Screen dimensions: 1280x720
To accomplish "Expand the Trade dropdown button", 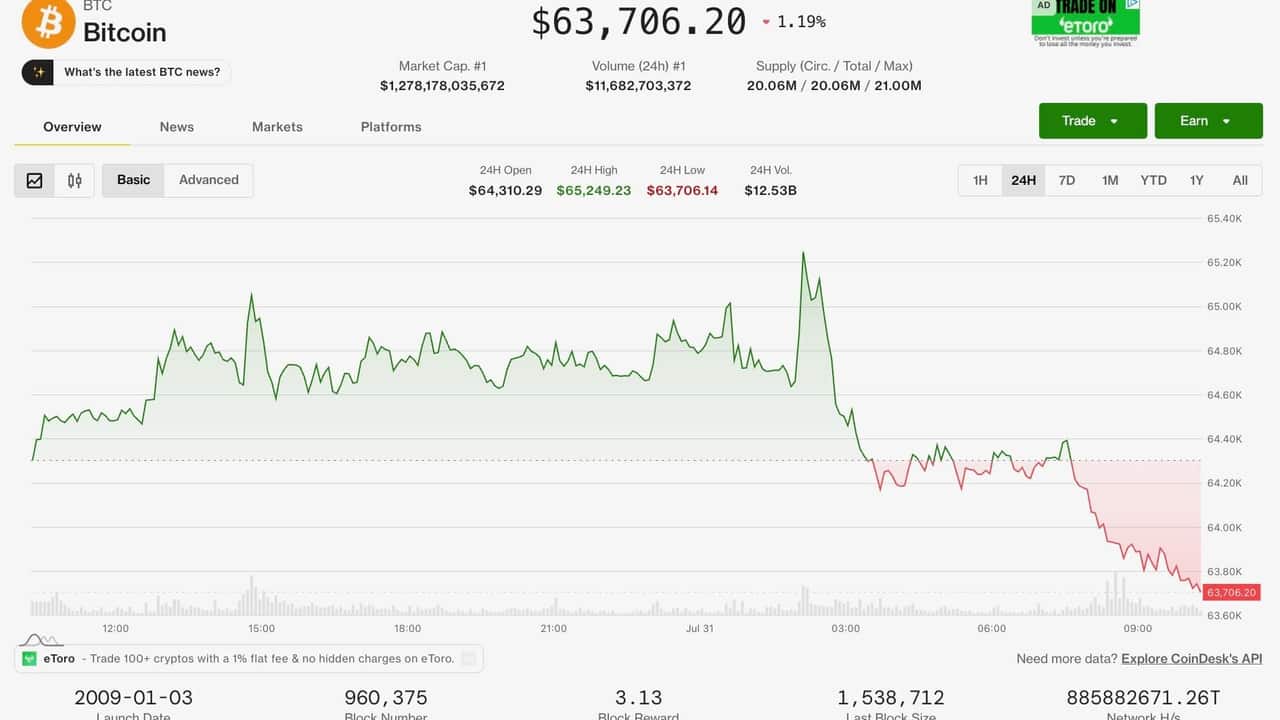I will click(x=1091, y=121).
